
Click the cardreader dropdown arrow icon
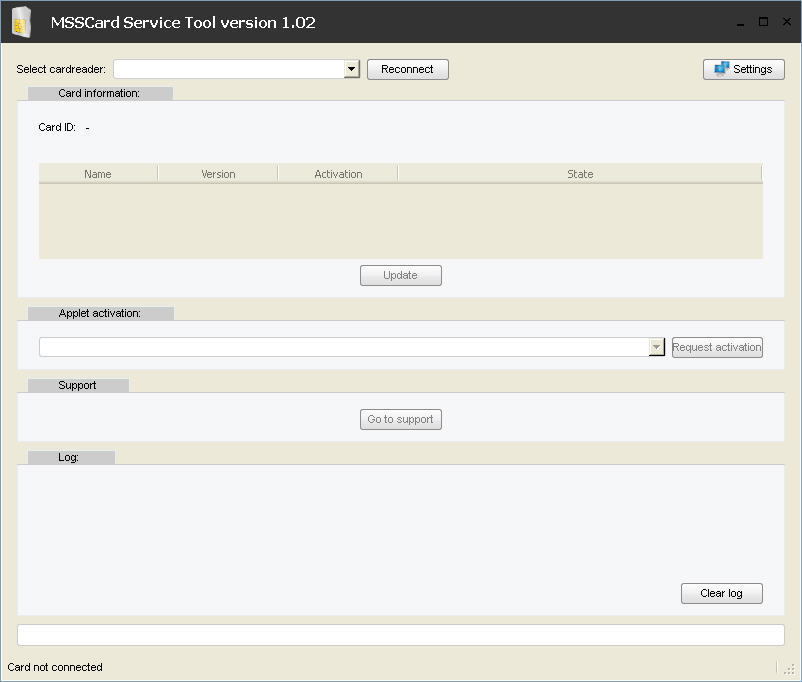(352, 69)
